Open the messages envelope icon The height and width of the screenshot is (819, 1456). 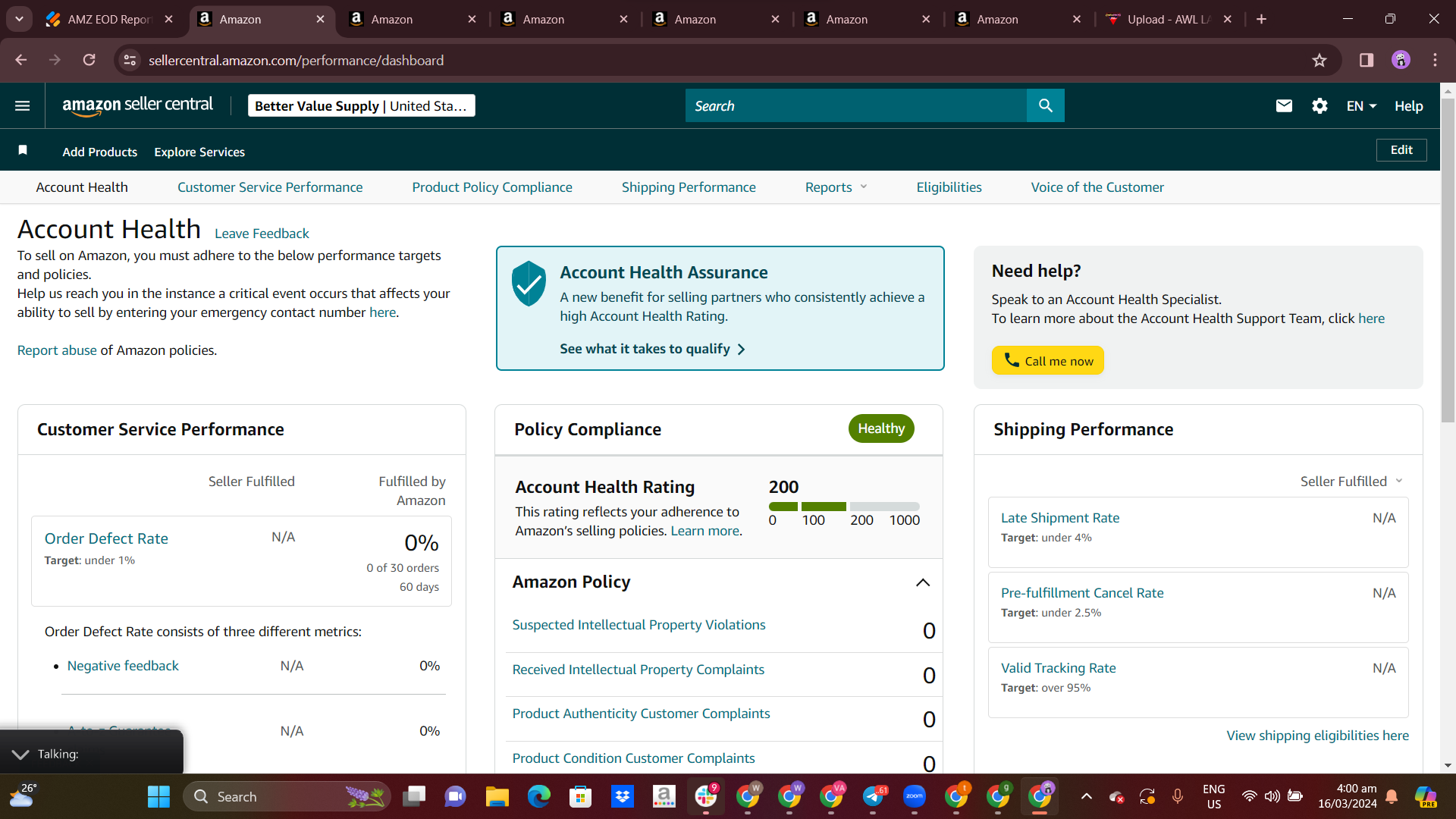[1284, 106]
